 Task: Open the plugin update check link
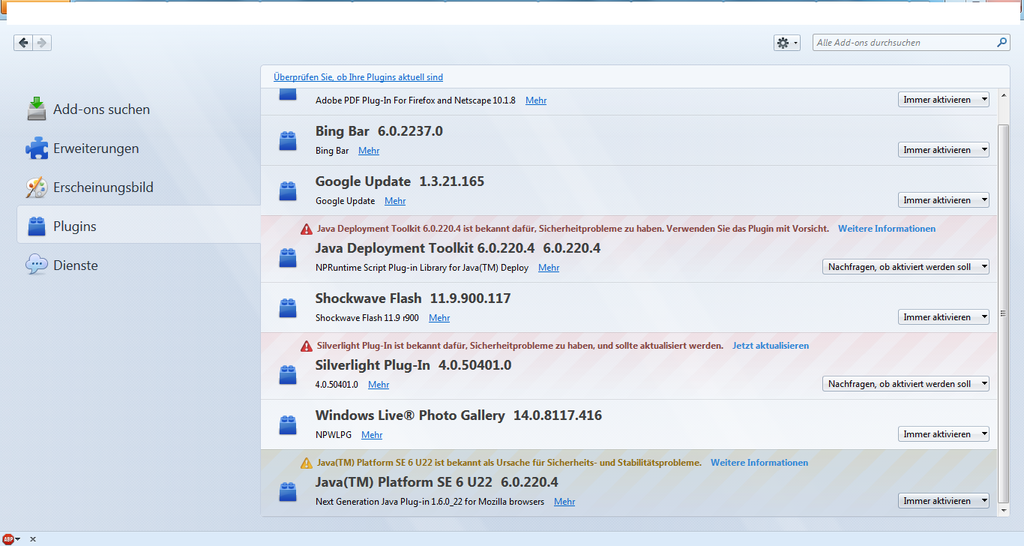[358, 77]
